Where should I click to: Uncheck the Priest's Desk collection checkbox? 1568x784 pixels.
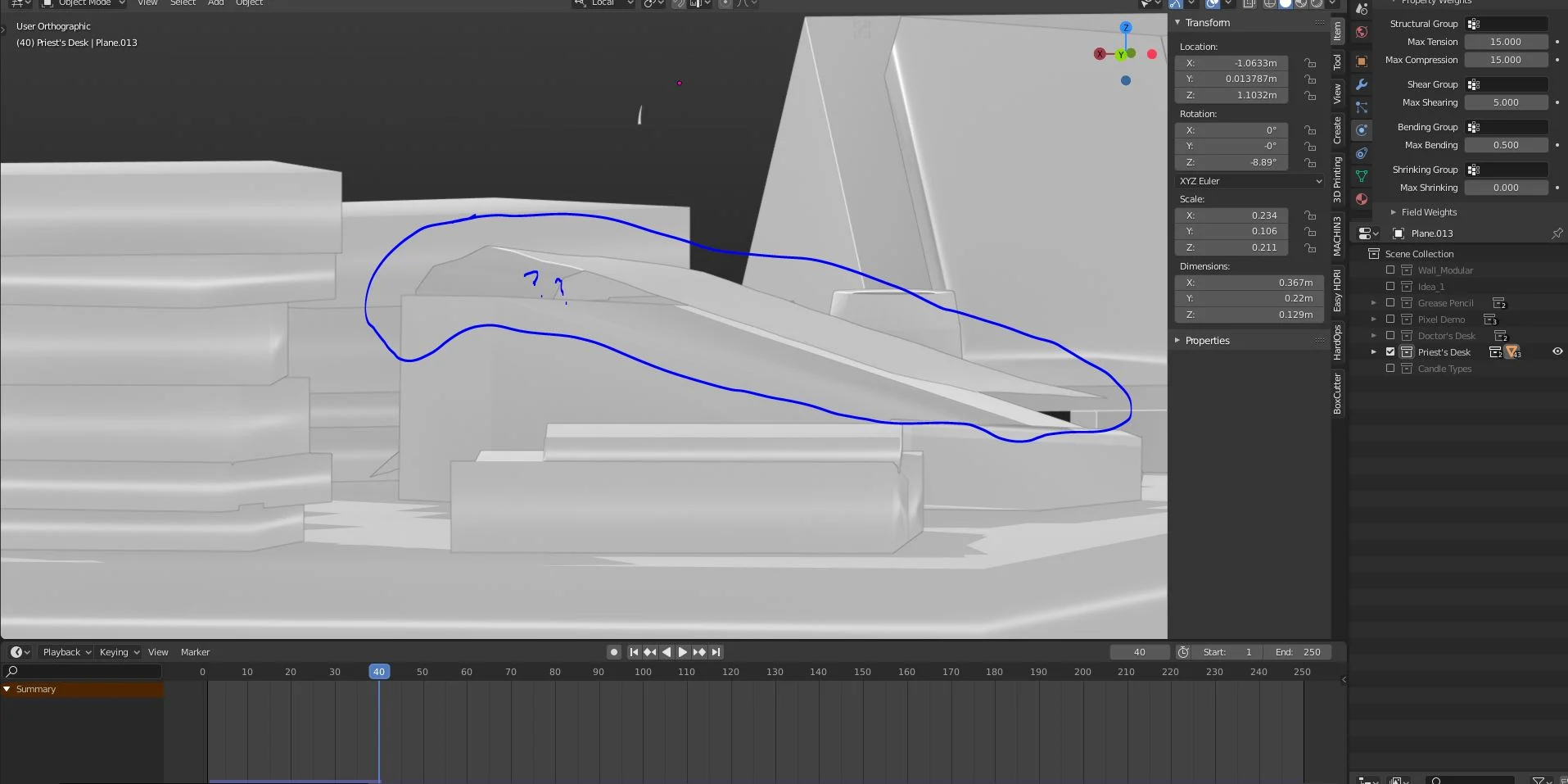(x=1390, y=351)
